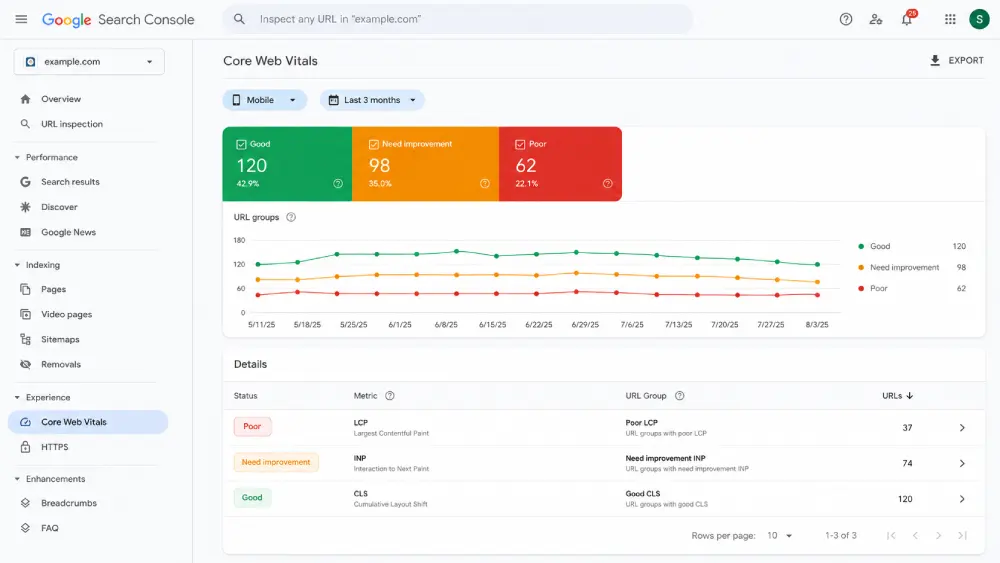This screenshot has height=563, width=1000.
Task: Collapse the Enhancements section
Action: [17, 479]
